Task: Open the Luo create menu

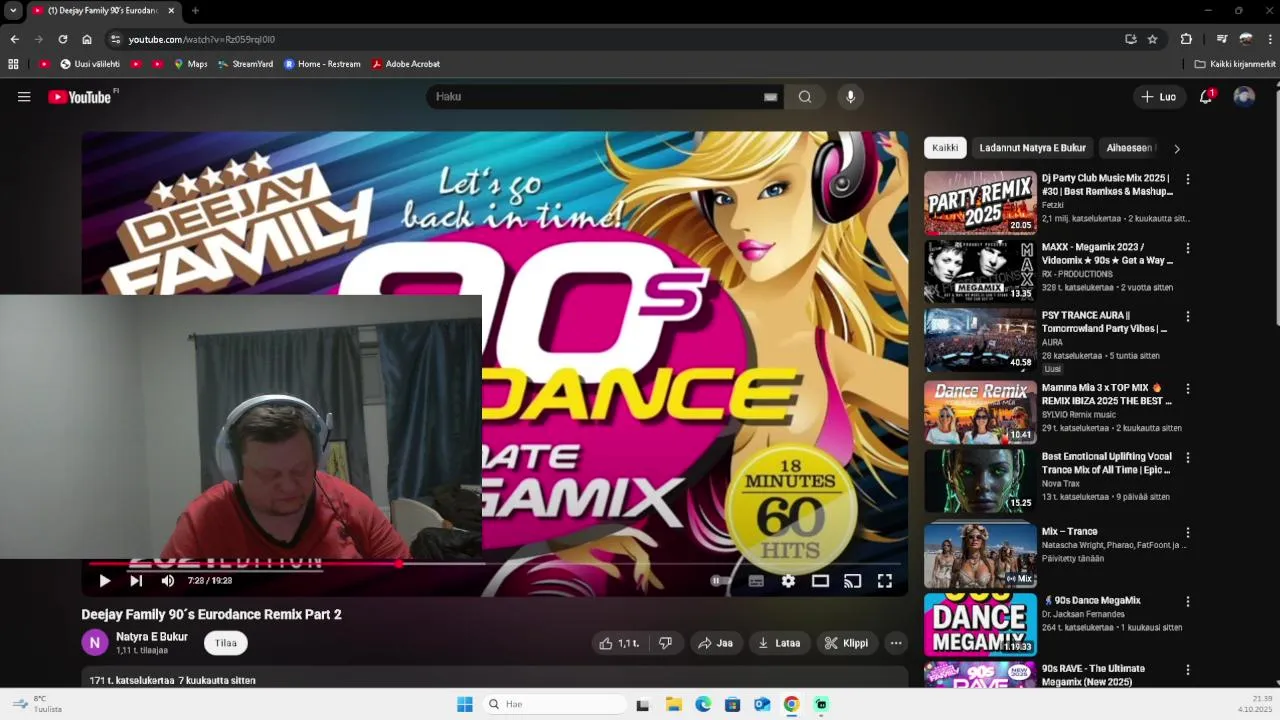Action: click(x=1159, y=97)
